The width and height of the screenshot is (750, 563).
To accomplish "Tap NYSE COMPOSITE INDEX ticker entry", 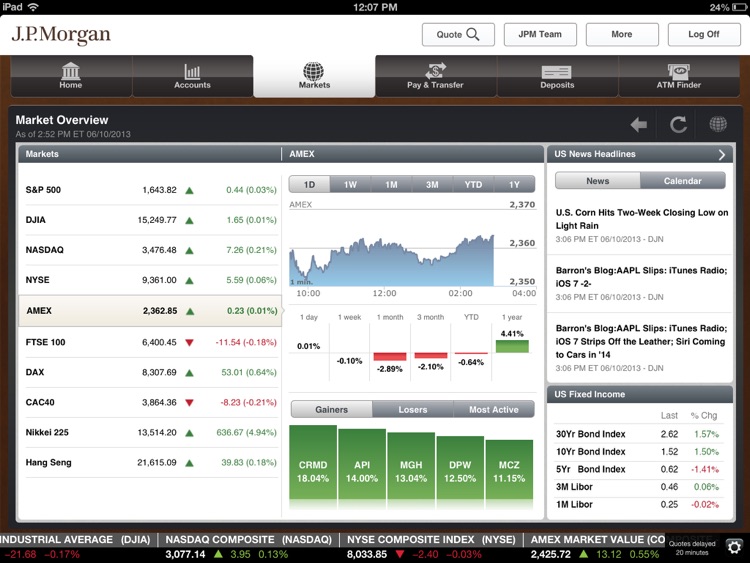I will tap(431, 547).
